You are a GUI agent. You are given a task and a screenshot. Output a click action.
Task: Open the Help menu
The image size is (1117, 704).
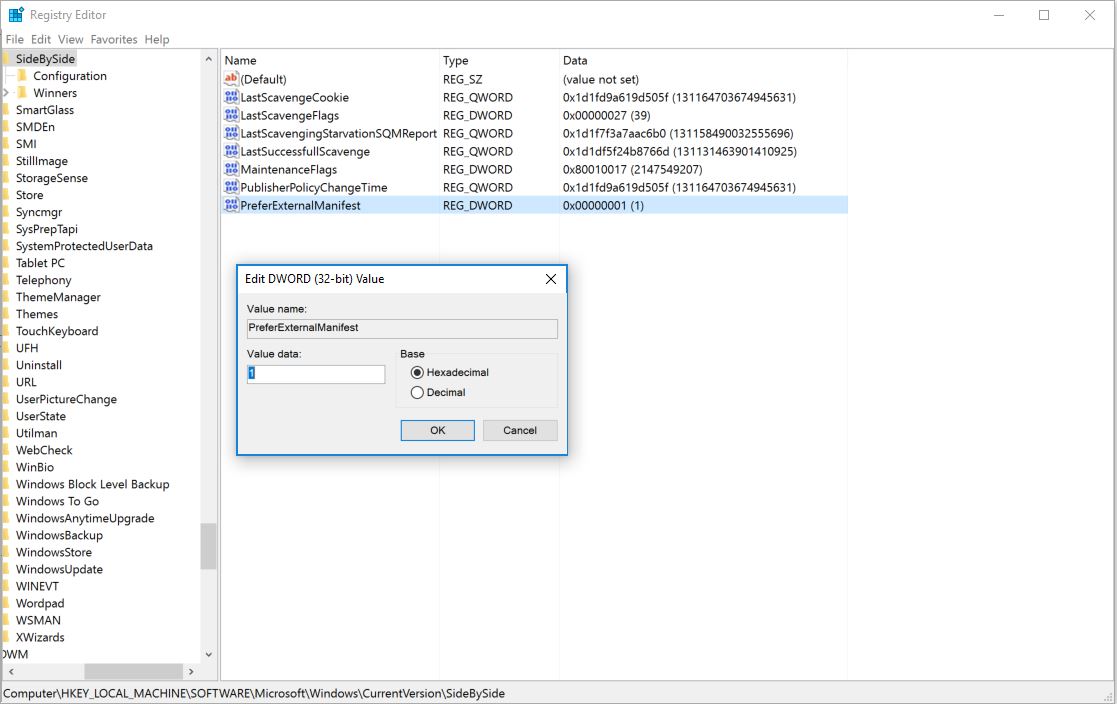tap(157, 39)
